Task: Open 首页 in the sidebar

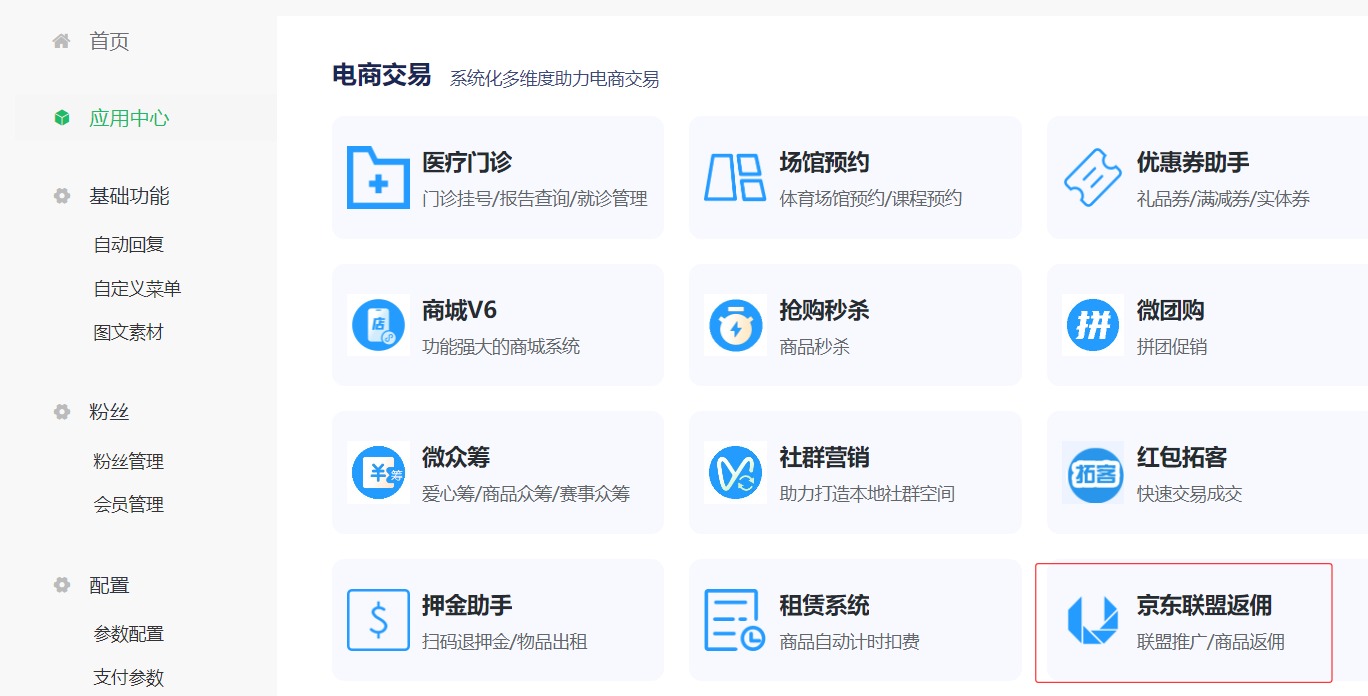Action: pyautogui.click(x=109, y=41)
